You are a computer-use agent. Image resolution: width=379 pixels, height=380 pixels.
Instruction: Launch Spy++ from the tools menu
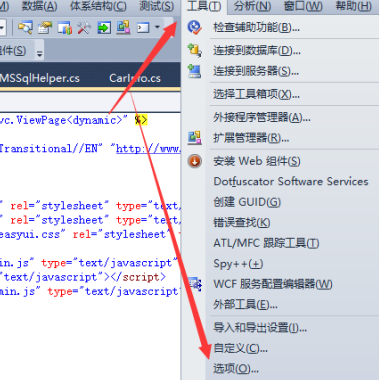(238, 264)
